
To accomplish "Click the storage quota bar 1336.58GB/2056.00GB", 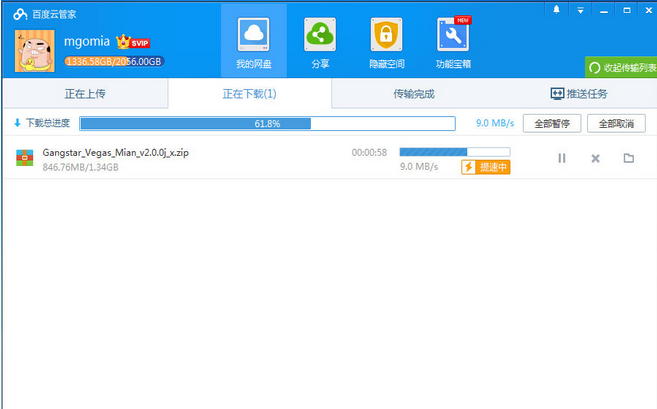I will [x=114, y=62].
